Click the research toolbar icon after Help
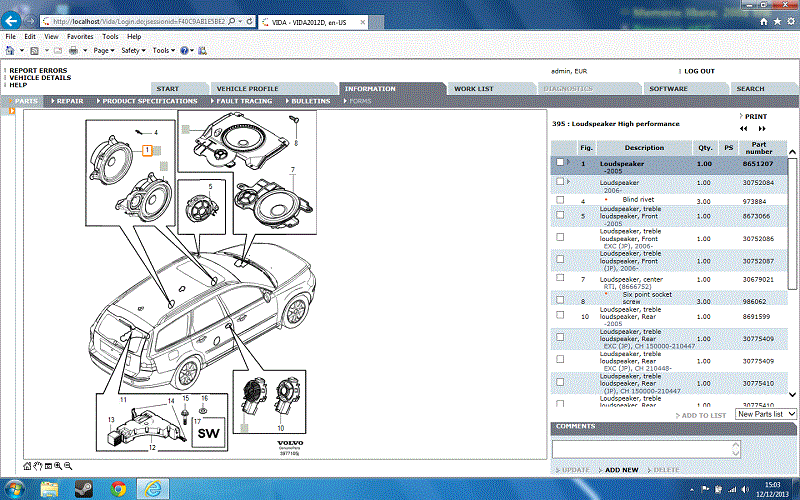 [x=203, y=51]
